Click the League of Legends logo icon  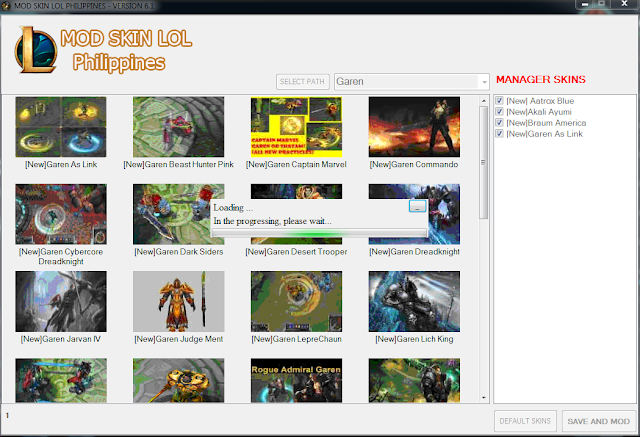pos(36,50)
